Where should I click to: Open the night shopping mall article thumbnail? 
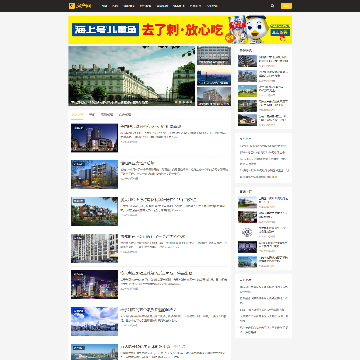(x=94, y=138)
